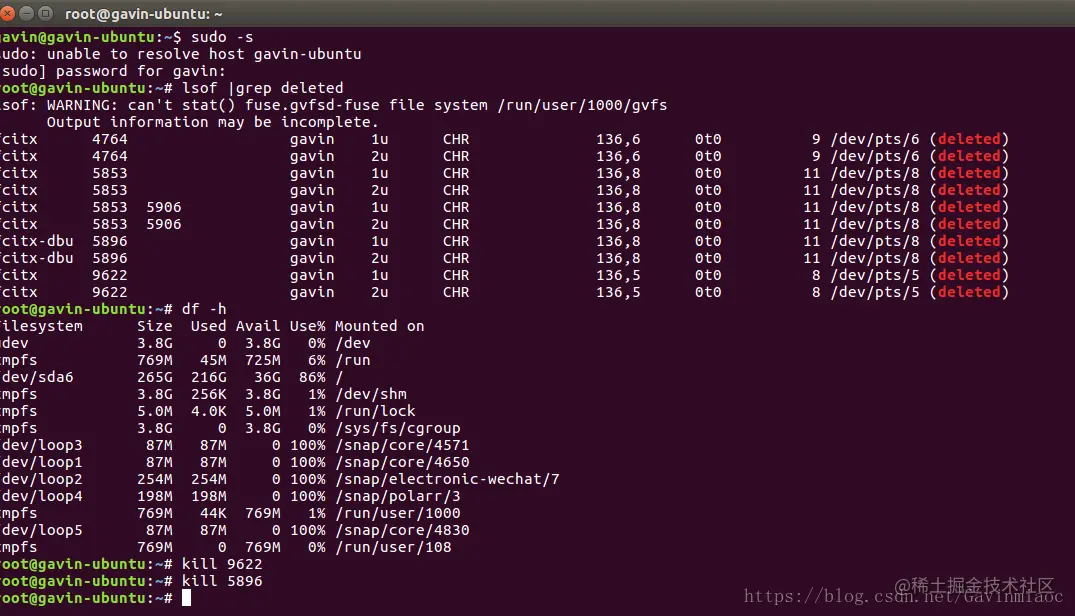Click the "44K" used value
Image resolution: width=1075 pixels, height=616 pixels.
[x=213, y=513]
